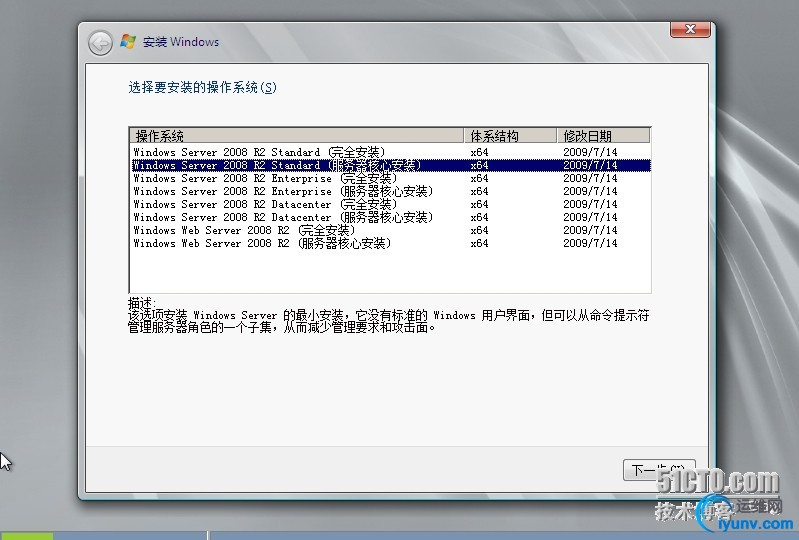The height and width of the screenshot is (540, 799).
Task: Click the Windows flag logo in title
Action: 128,42
